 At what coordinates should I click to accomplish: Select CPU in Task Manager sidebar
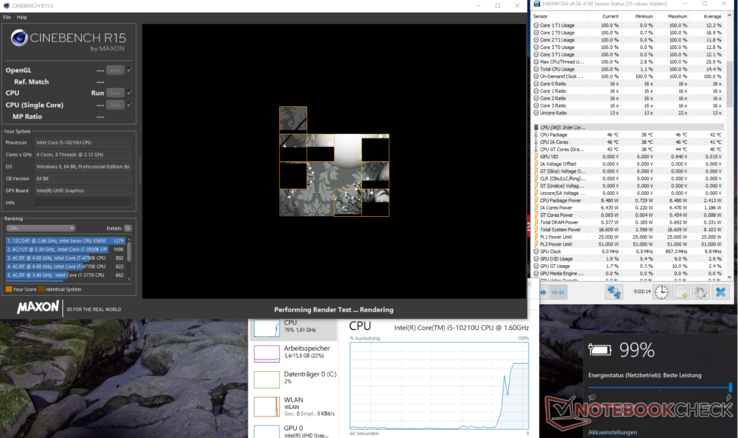(294, 327)
